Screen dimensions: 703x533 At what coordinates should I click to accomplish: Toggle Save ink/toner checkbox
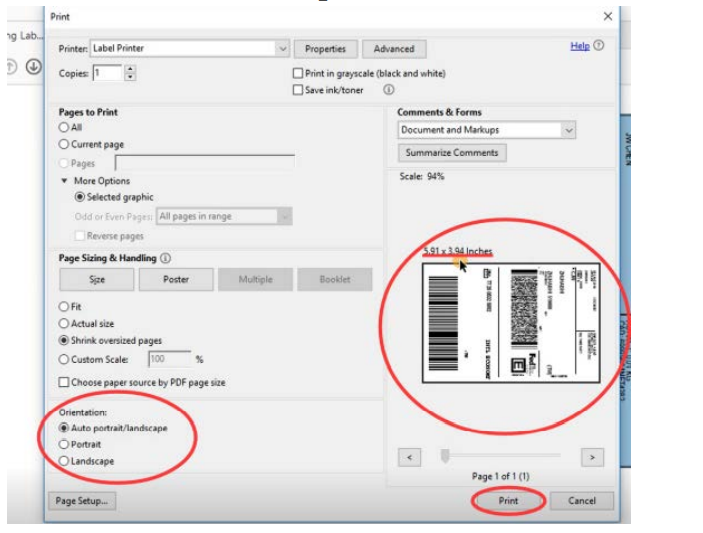point(298,90)
